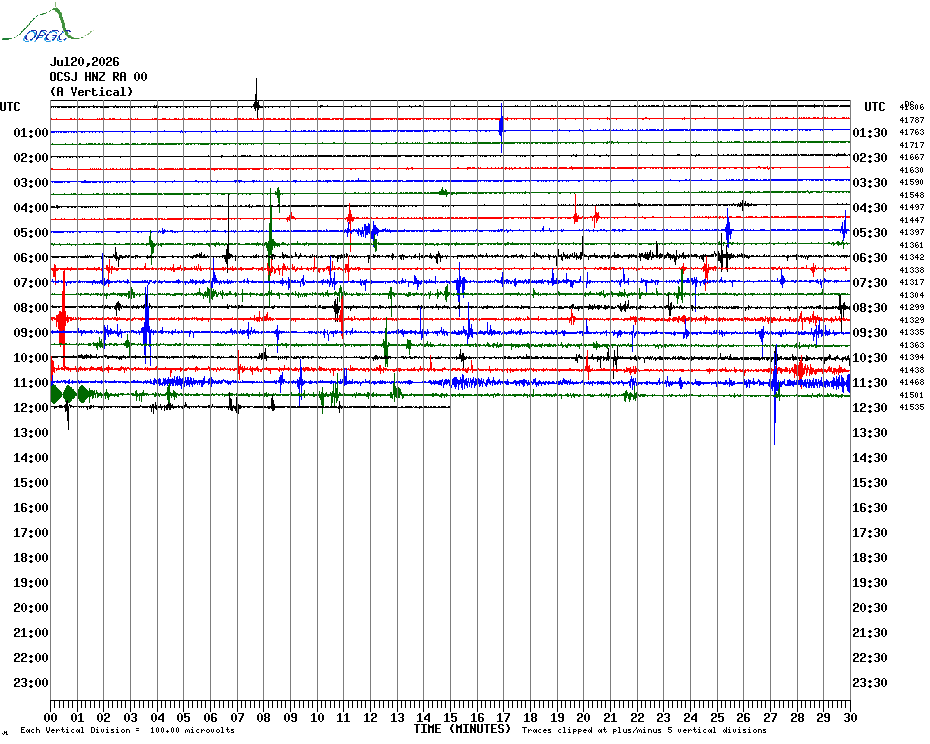Viewport: 930px width, 744px height.
Task: Click the 12:00 hour label
Action: (31, 408)
